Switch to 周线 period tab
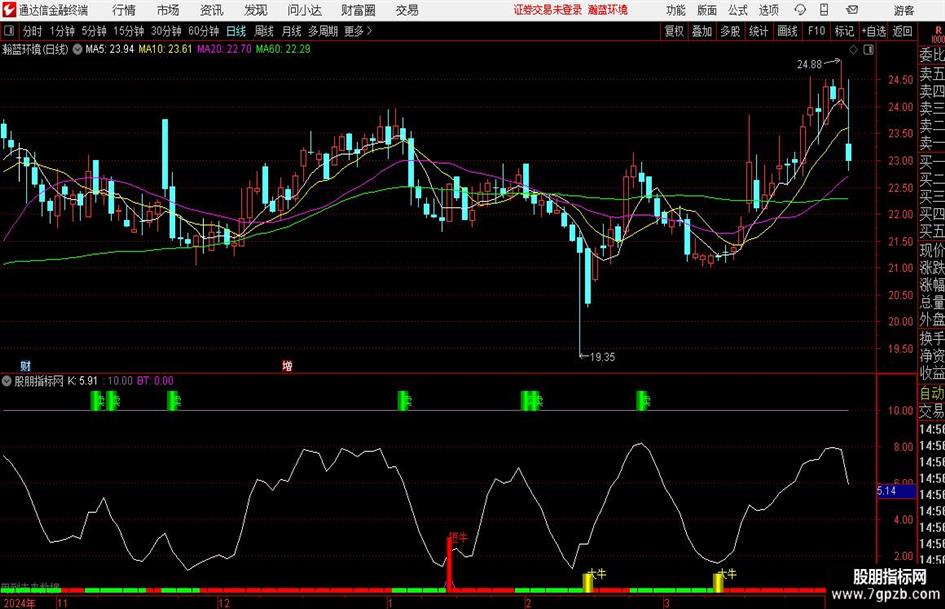Viewport: 945px width, 609px height. pyautogui.click(x=264, y=31)
